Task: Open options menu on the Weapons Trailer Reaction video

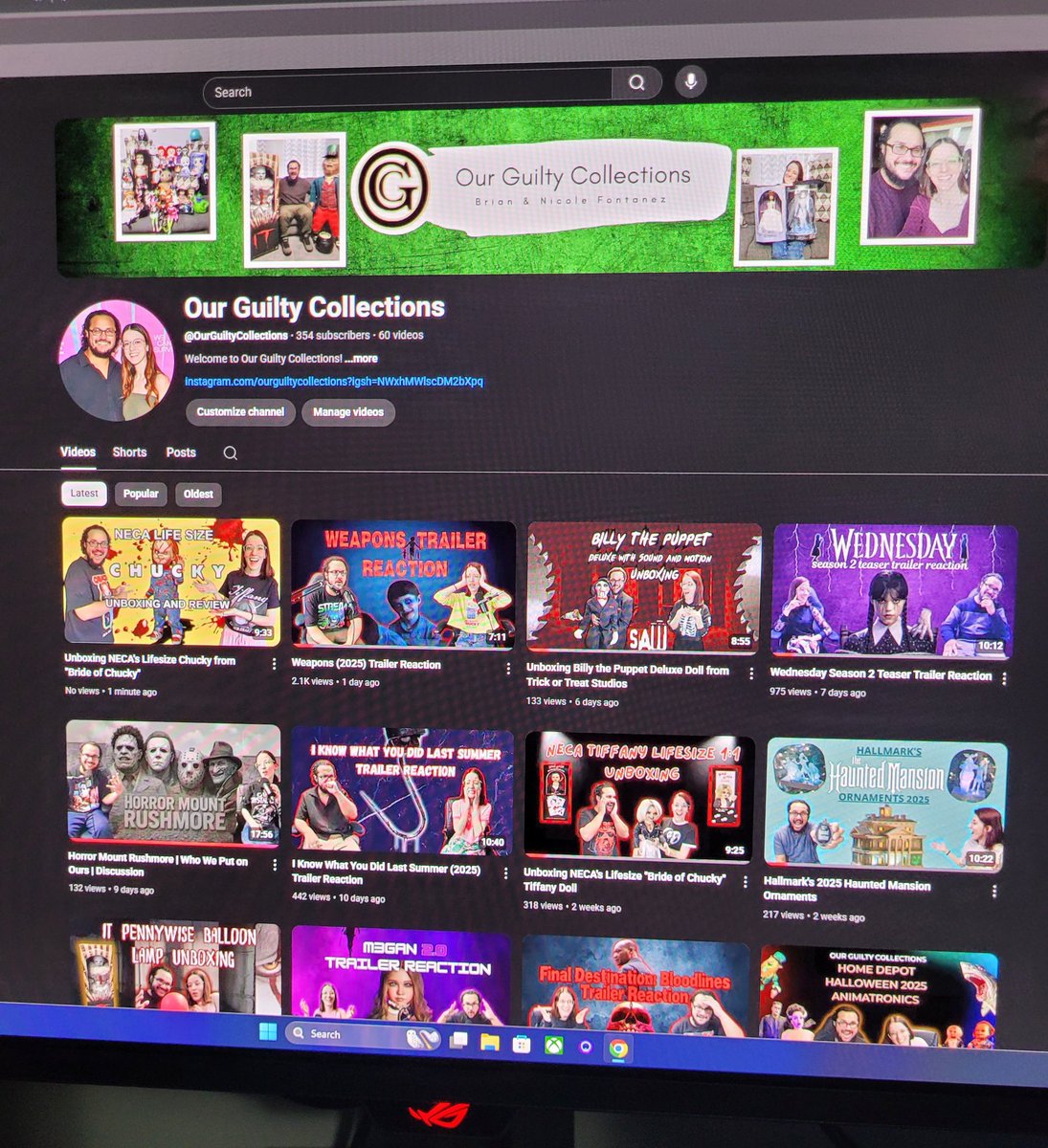Action: (x=508, y=667)
